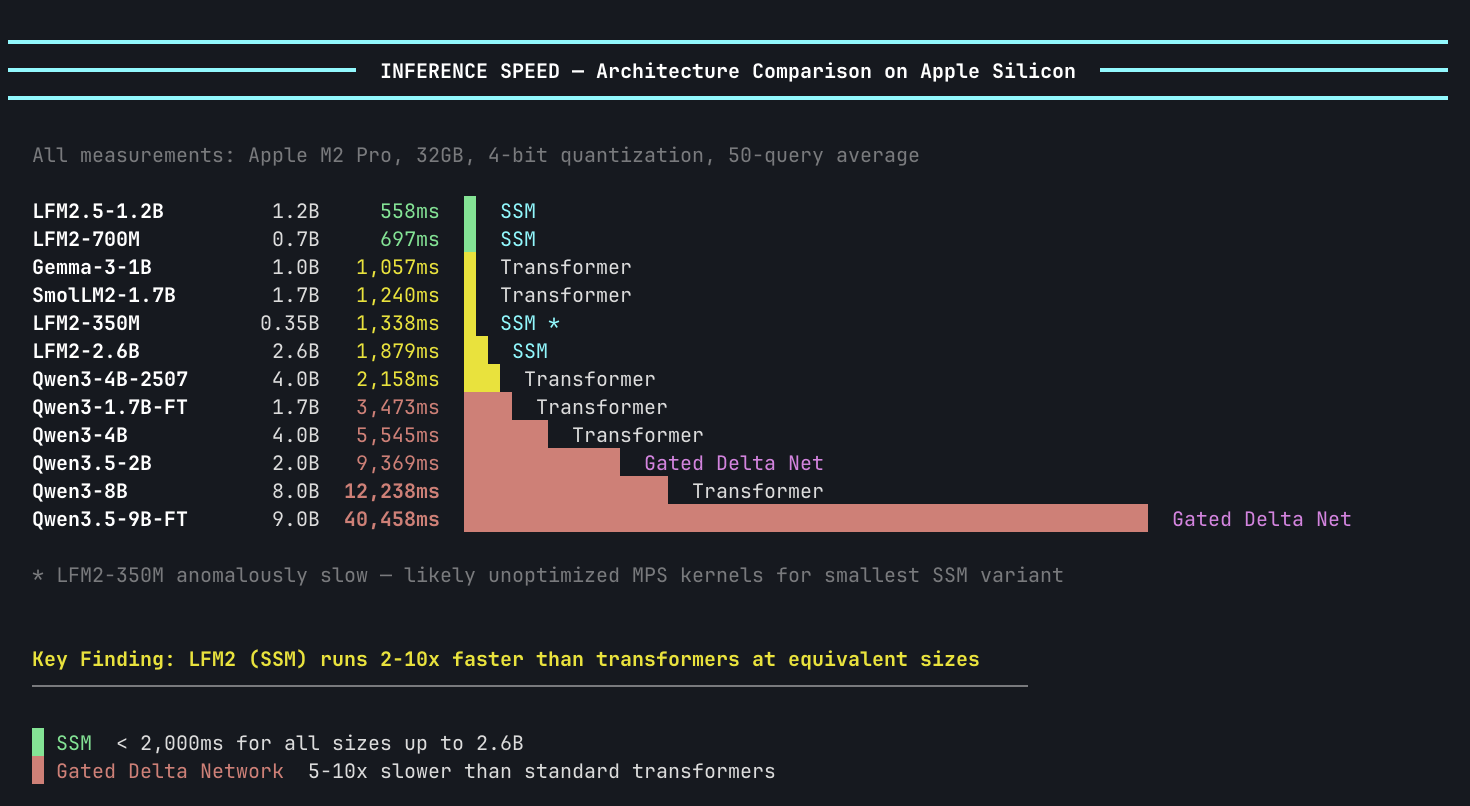Click the green SSM legend swatch
The image size is (1470, 806).
tap(38, 742)
